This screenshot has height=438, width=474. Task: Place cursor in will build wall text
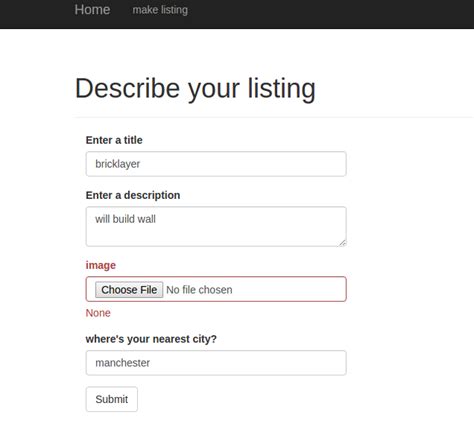[x=125, y=219]
